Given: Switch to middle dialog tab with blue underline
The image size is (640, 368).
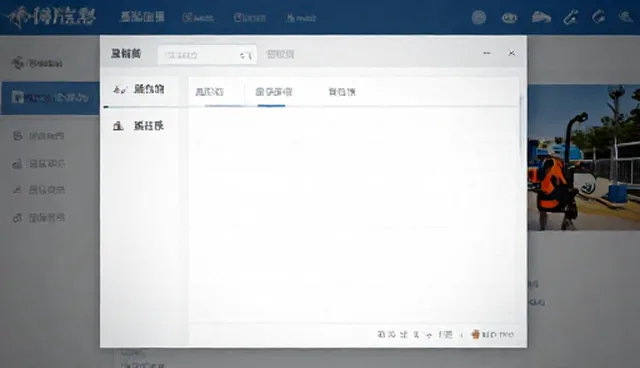Looking at the screenshot, I should pyautogui.click(x=273, y=92).
